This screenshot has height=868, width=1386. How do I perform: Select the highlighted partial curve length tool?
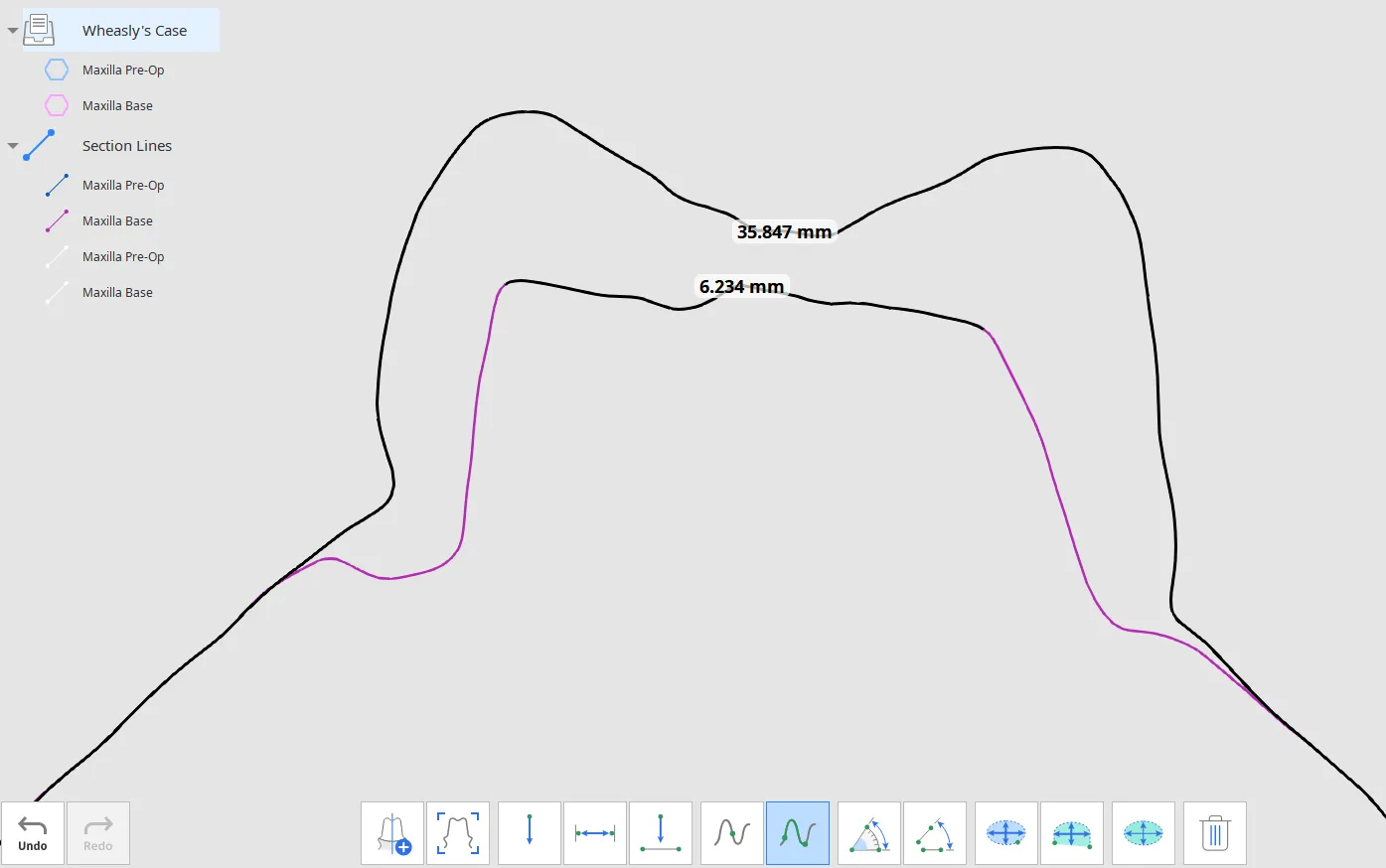coord(798,833)
